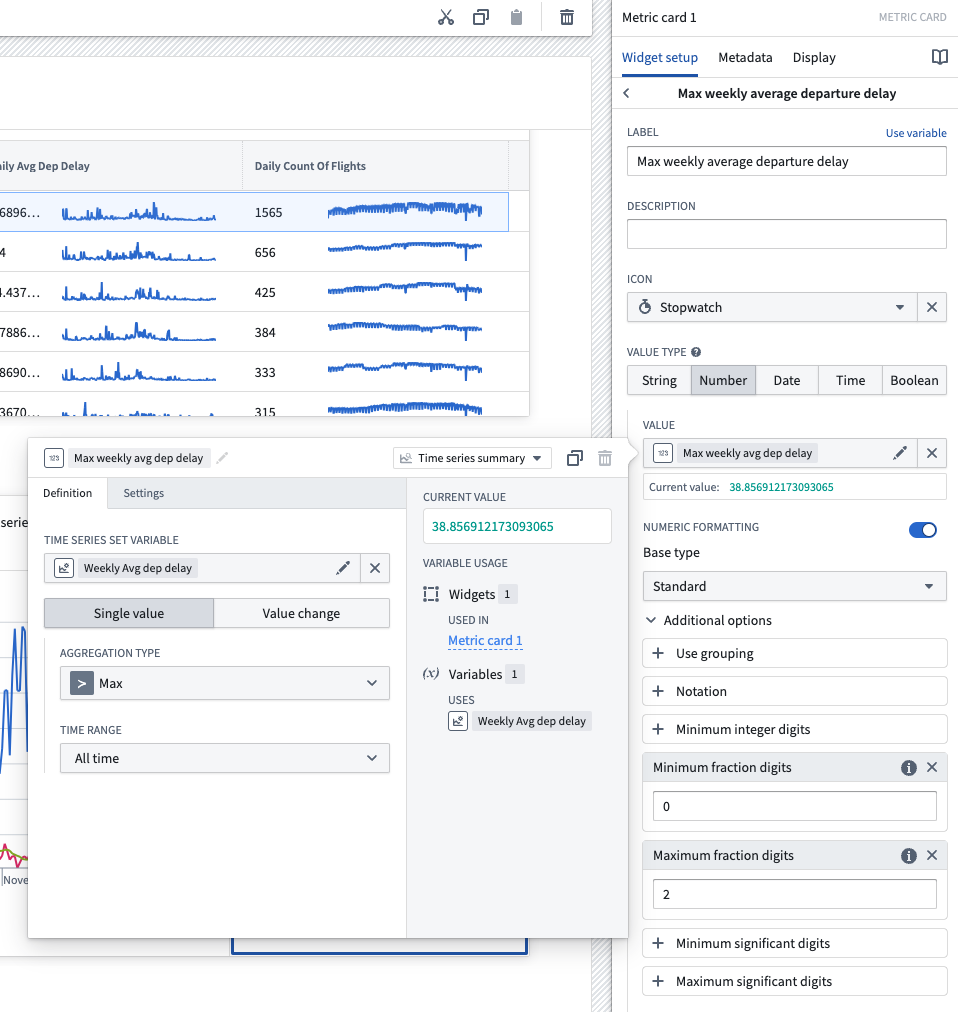Remove the Maximum fraction digits option
The height and width of the screenshot is (1012, 958).
[x=932, y=855]
